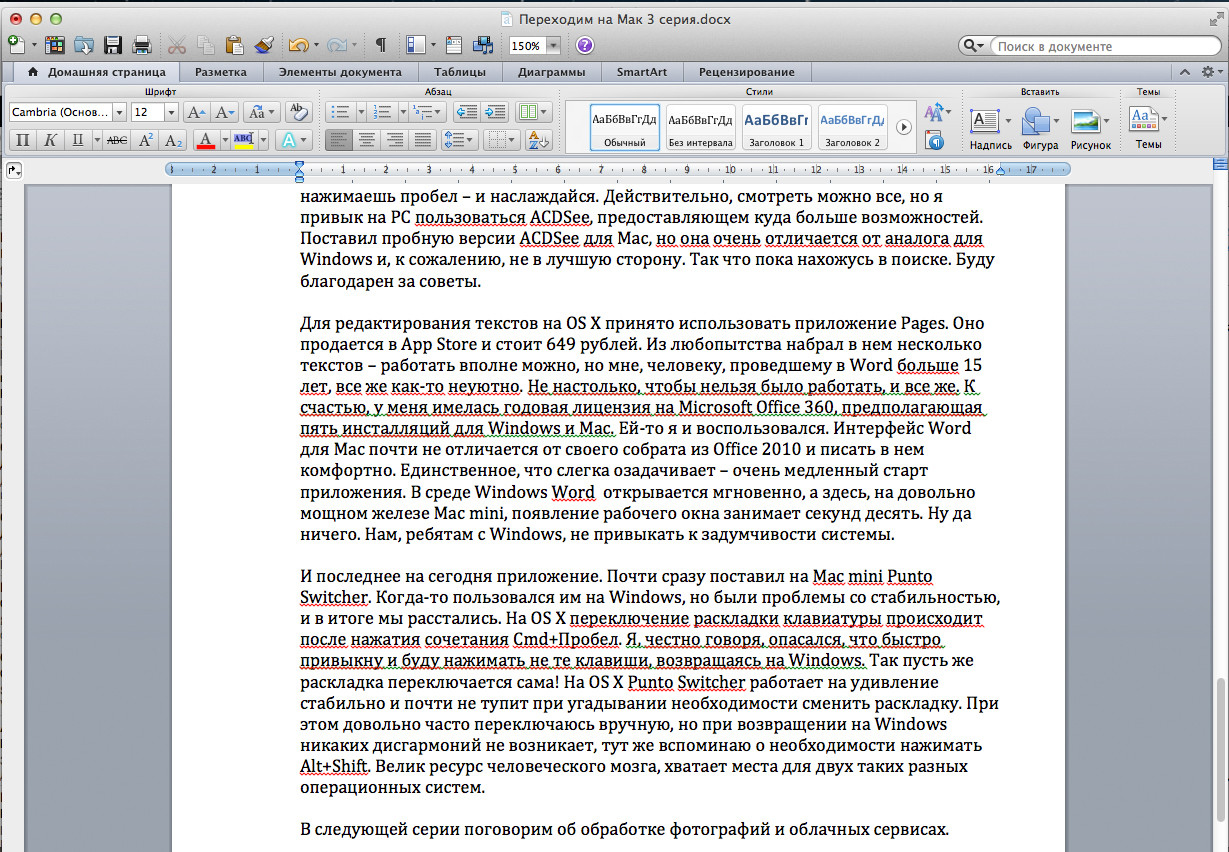Toggle italic formatting with the К button

pyautogui.click(x=49, y=140)
